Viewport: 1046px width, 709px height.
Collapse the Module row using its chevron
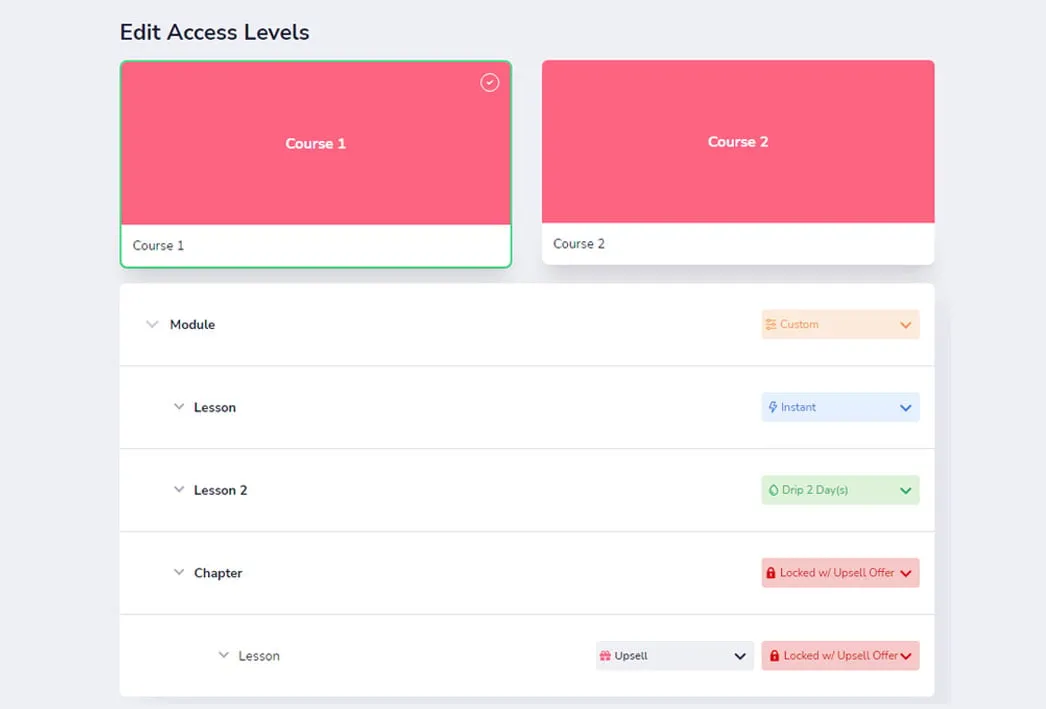coord(152,325)
